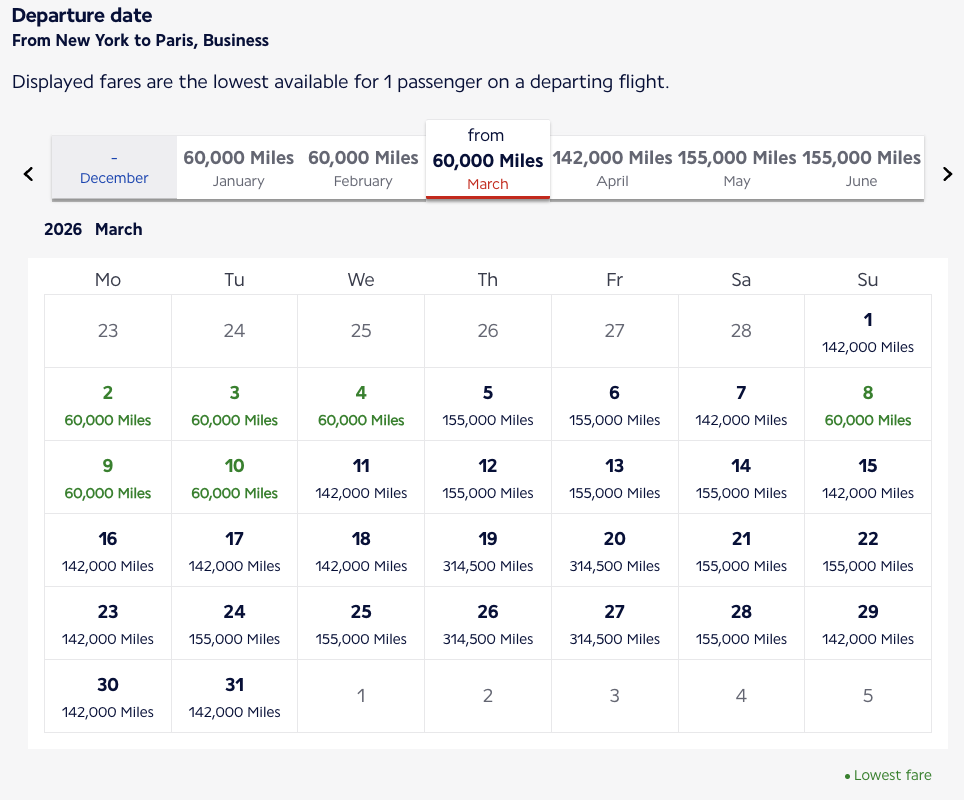Switch to the January fares tab

click(238, 166)
